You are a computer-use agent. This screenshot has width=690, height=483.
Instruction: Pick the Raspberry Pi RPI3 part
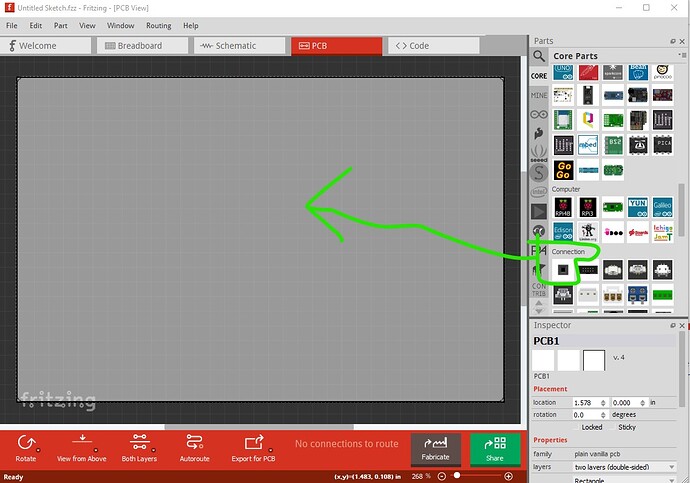[588, 207]
